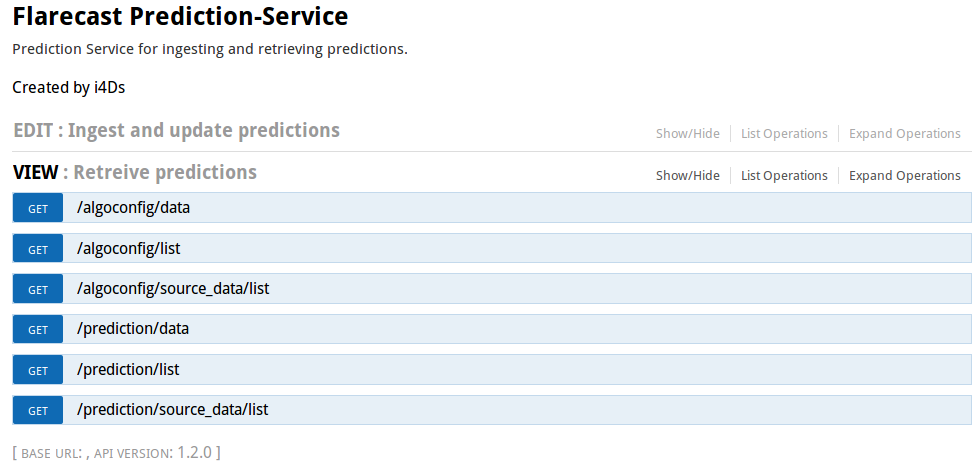
Task: Select the /algoconfig/source_data/list endpoint path
Action: (x=173, y=288)
